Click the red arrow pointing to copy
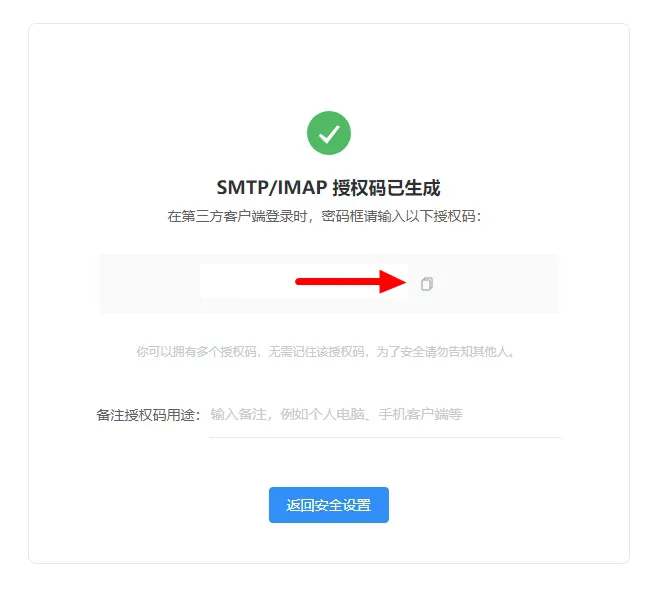The height and width of the screenshot is (594, 657). 351,282
